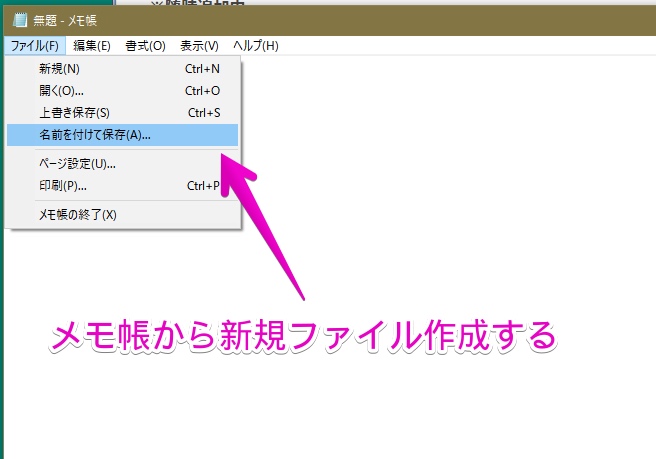This screenshot has width=656, height=459.
Task: Choose メモ帳の終了(X) to exit Notepad
Action: 123,215
